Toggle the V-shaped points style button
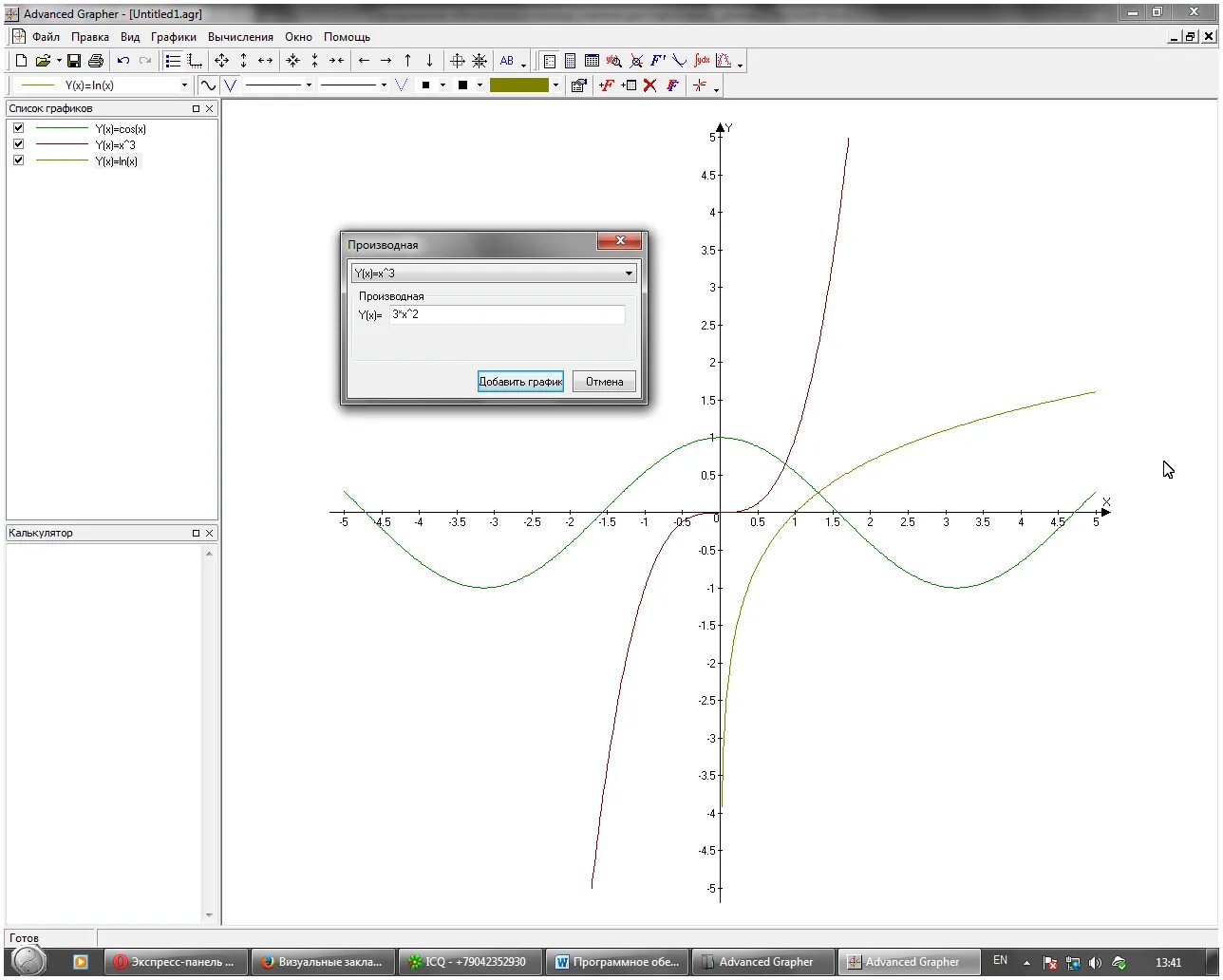This screenshot has height=980, width=1223. (x=231, y=85)
